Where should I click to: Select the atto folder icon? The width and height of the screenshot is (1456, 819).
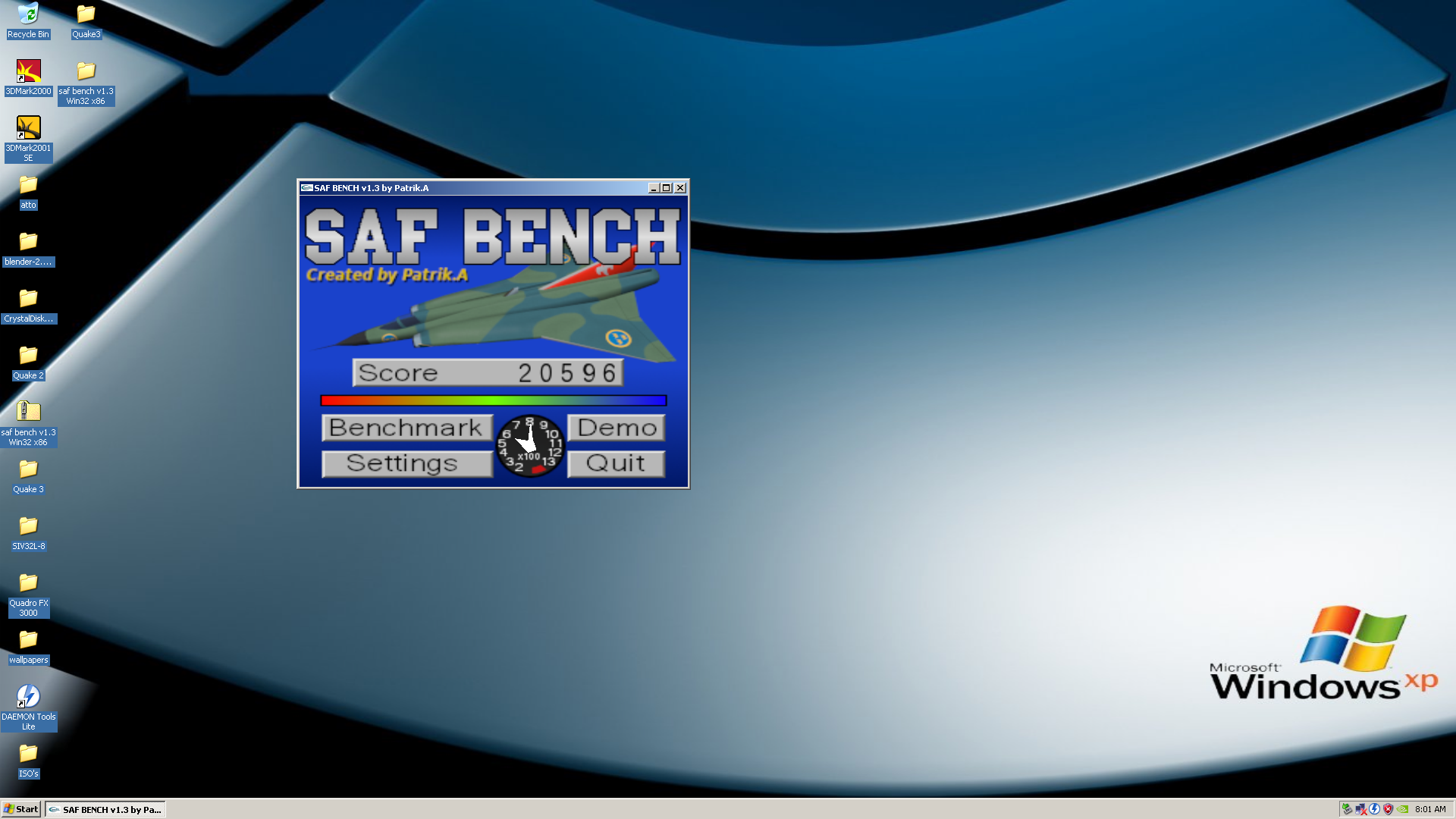(x=28, y=185)
